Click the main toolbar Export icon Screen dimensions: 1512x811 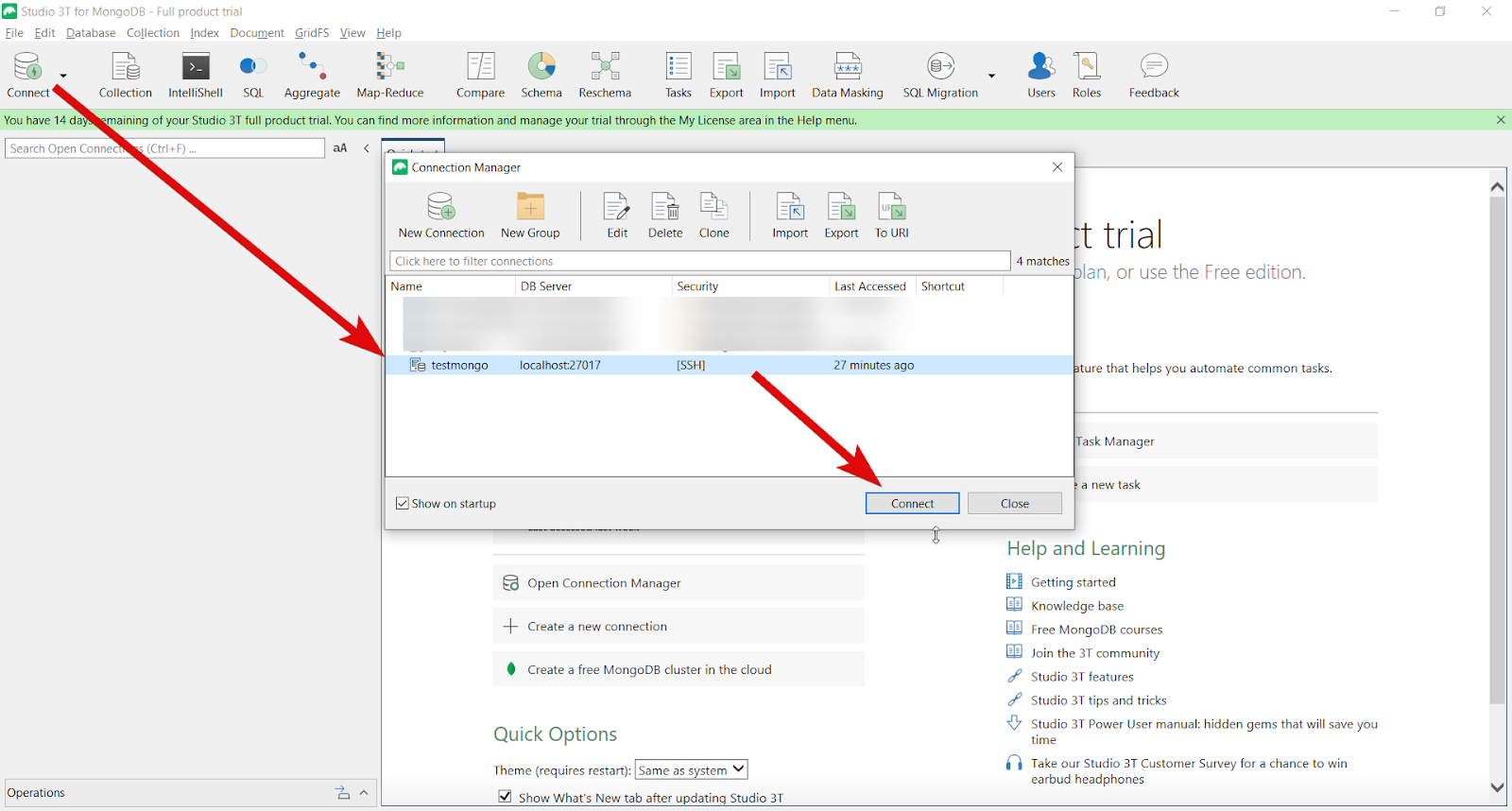click(727, 75)
